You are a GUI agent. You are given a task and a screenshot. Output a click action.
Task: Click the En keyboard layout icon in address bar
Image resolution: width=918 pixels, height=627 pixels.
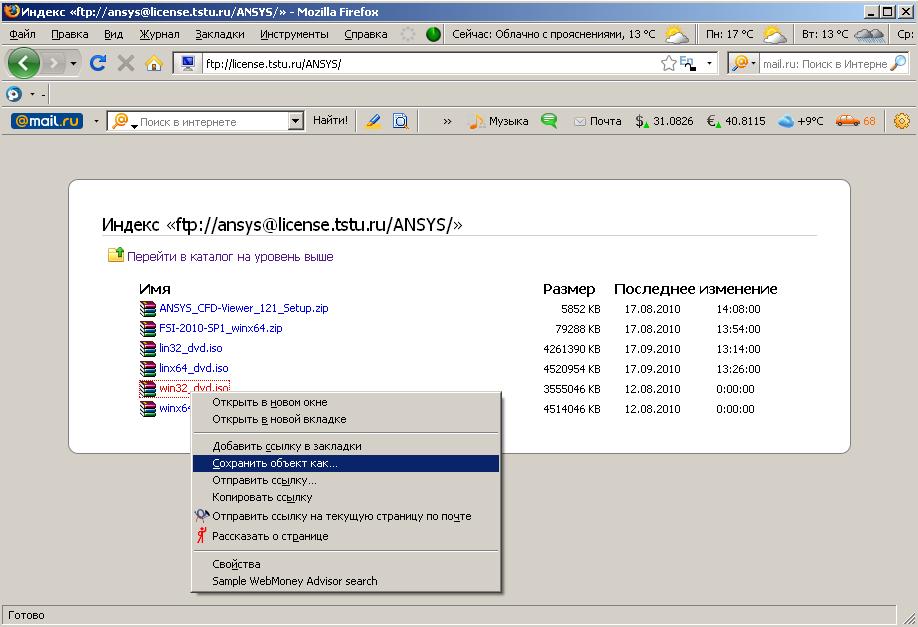pyautogui.click(x=687, y=63)
